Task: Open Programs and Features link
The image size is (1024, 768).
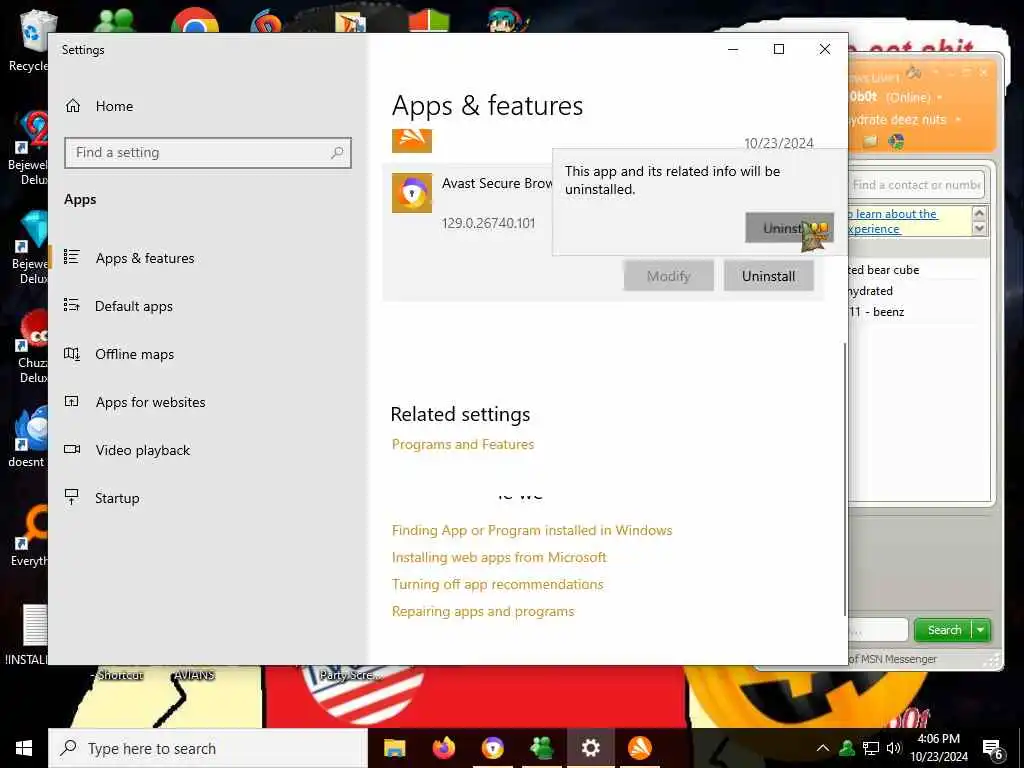Action: (x=463, y=444)
